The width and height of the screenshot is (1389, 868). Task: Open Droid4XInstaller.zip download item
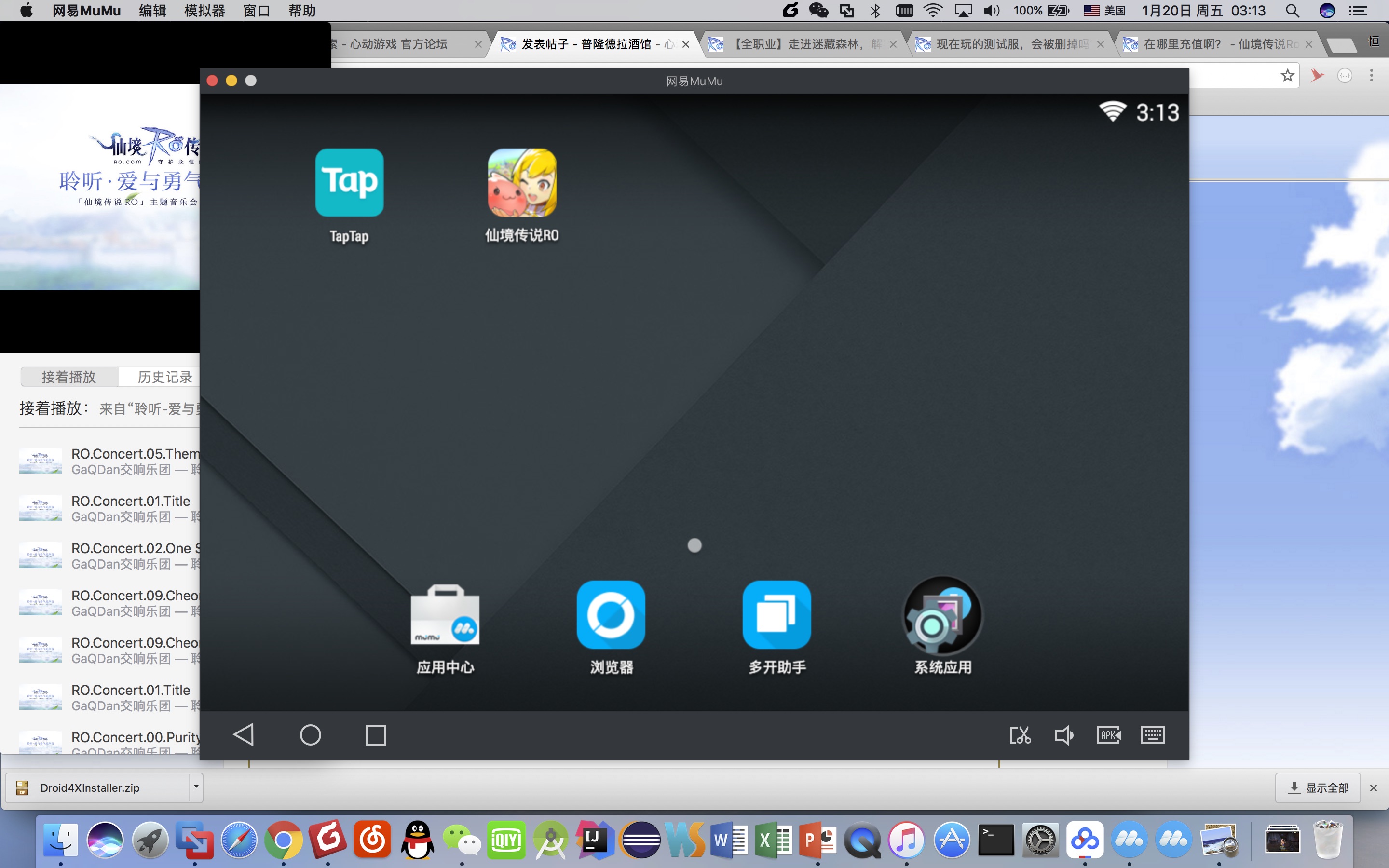coord(97,787)
